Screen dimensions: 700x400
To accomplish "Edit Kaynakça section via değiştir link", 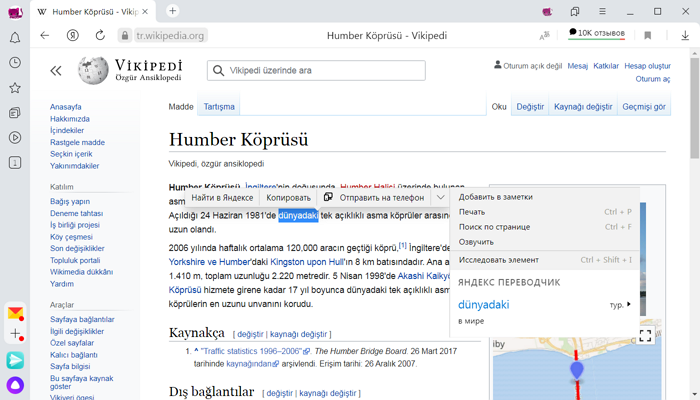I will (x=250, y=334).
